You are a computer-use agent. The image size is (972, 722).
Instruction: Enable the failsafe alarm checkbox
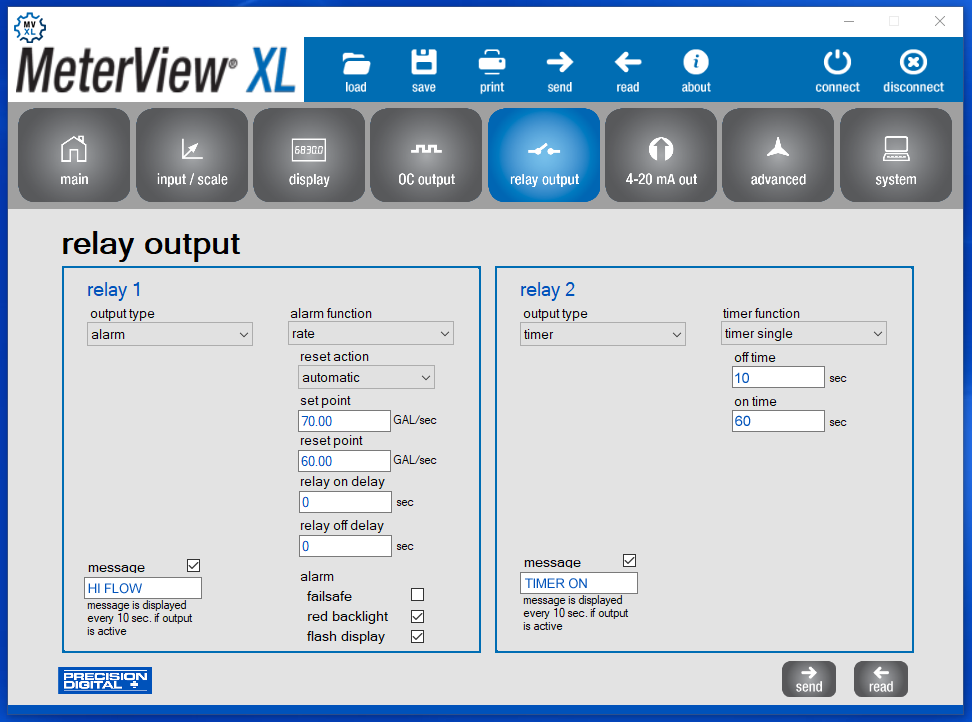point(418,595)
